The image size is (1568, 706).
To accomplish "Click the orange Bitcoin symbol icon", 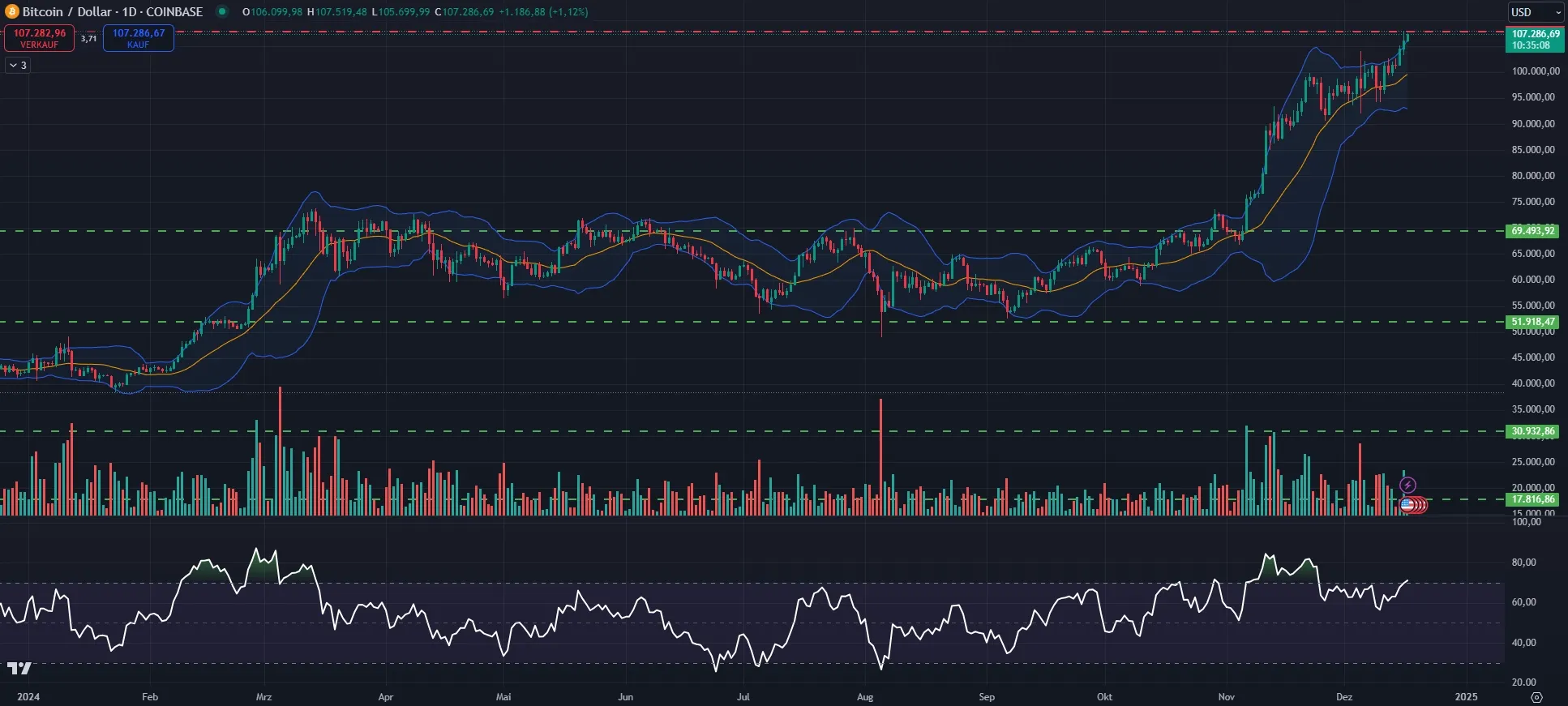I will pos(11,12).
